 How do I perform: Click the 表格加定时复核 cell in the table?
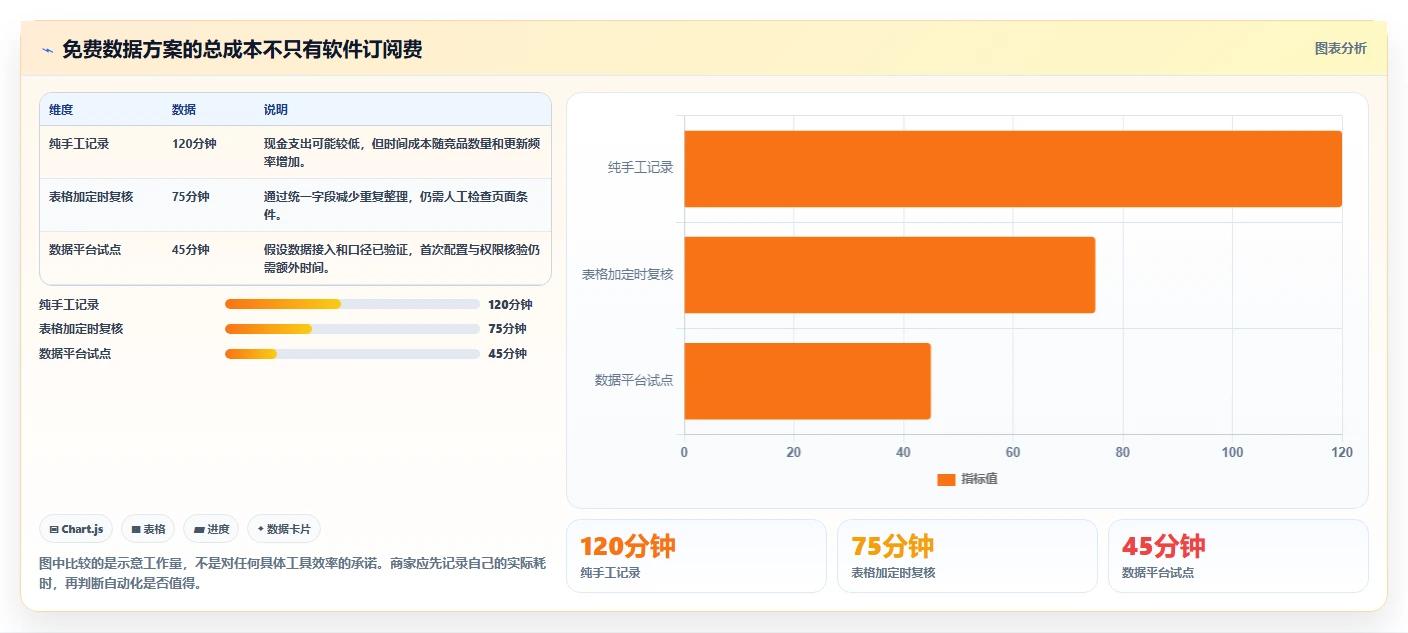click(x=91, y=197)
